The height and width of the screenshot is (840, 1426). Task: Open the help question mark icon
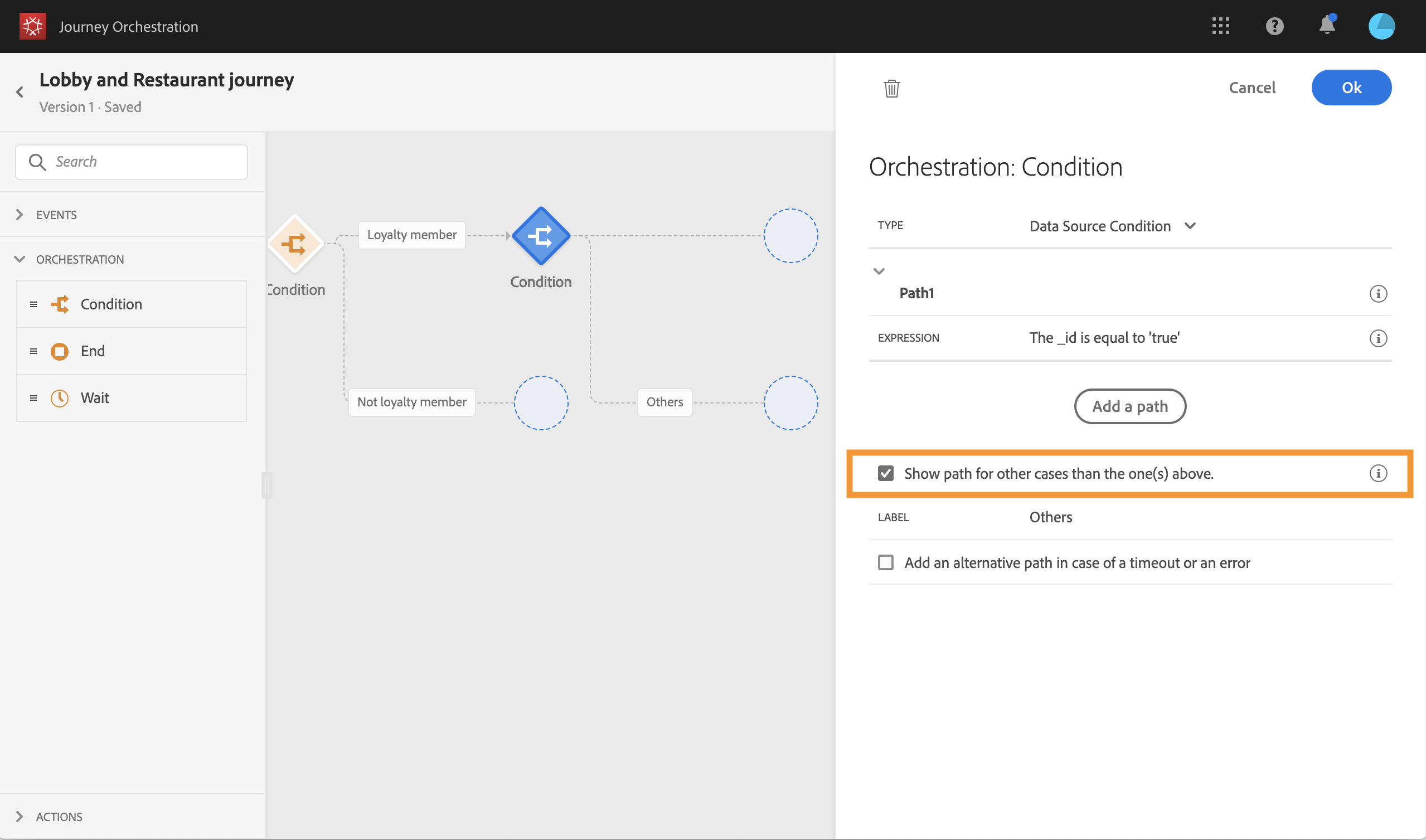1274,26
